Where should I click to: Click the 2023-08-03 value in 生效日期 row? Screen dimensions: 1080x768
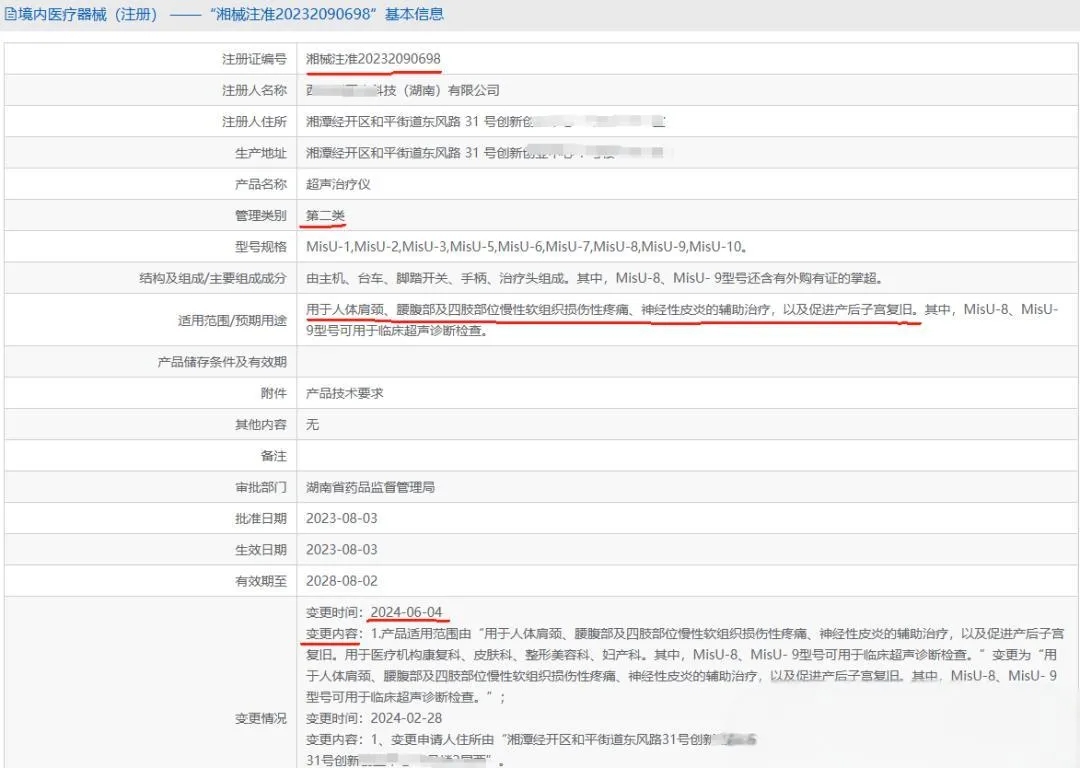(342, 550)
